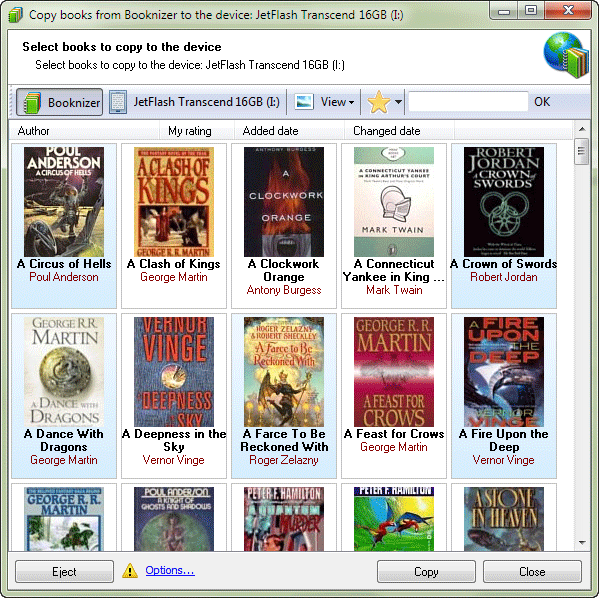Minimize the Copy books window
Viewport: 599px width, 598px height.
click(x=504, y=11)
